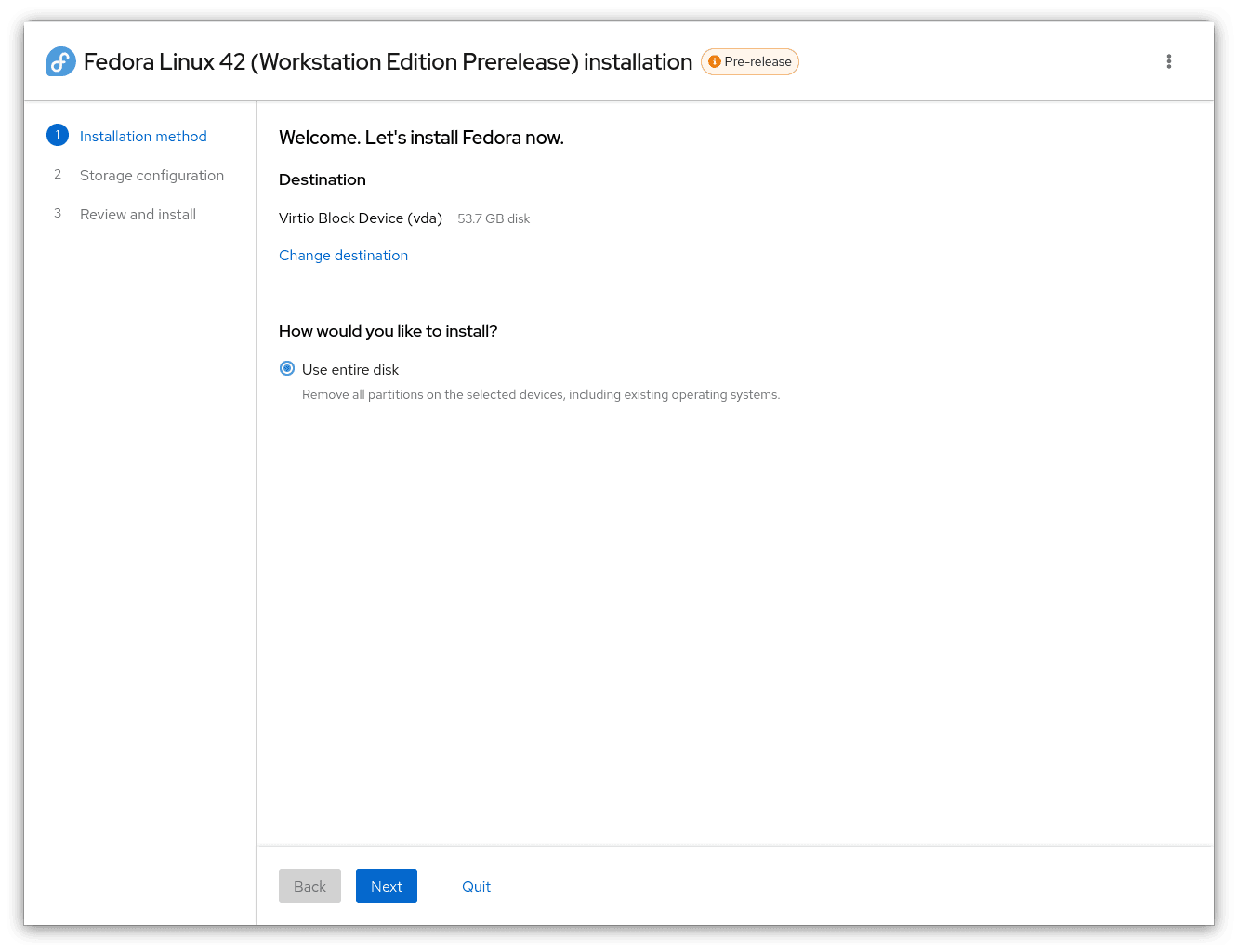Click the Destination heading
This screenshot has width=1238, height=952.
coord(323,179)
